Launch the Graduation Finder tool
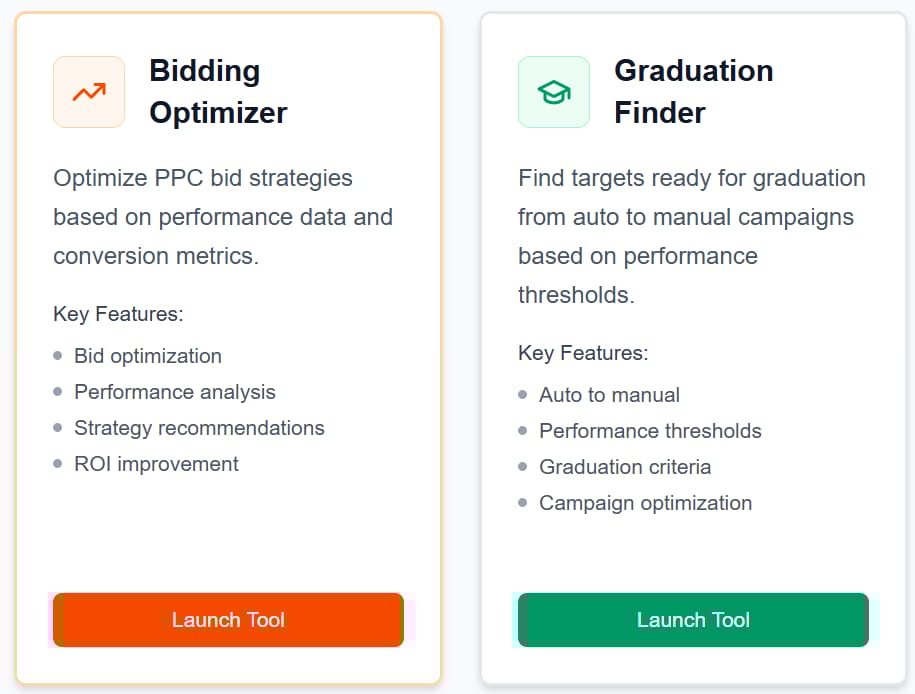The width and height of the screenshot is (915, 694). (x=693, y=620)
